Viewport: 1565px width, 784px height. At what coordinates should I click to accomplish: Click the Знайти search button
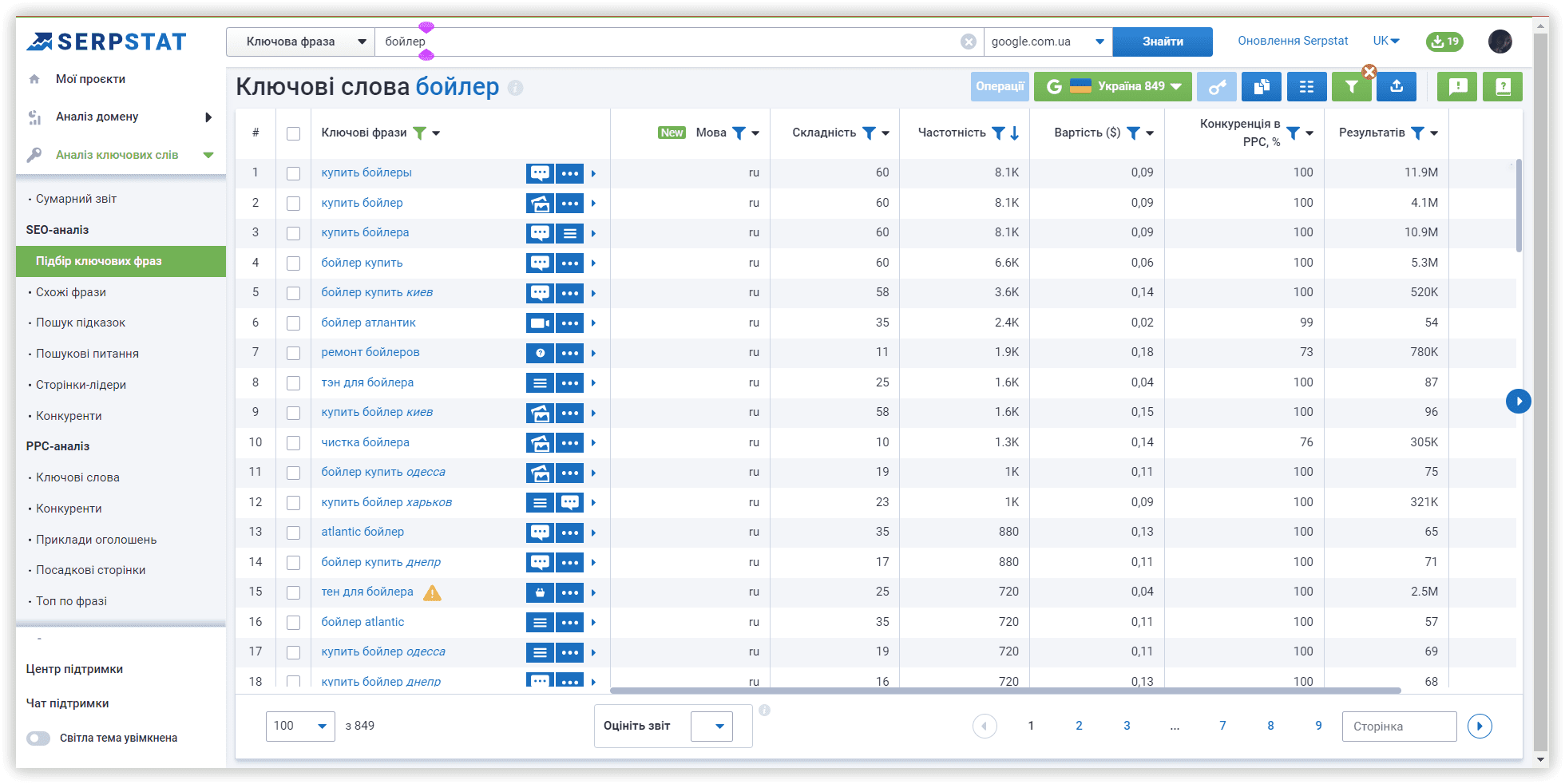pos(1163,42)
